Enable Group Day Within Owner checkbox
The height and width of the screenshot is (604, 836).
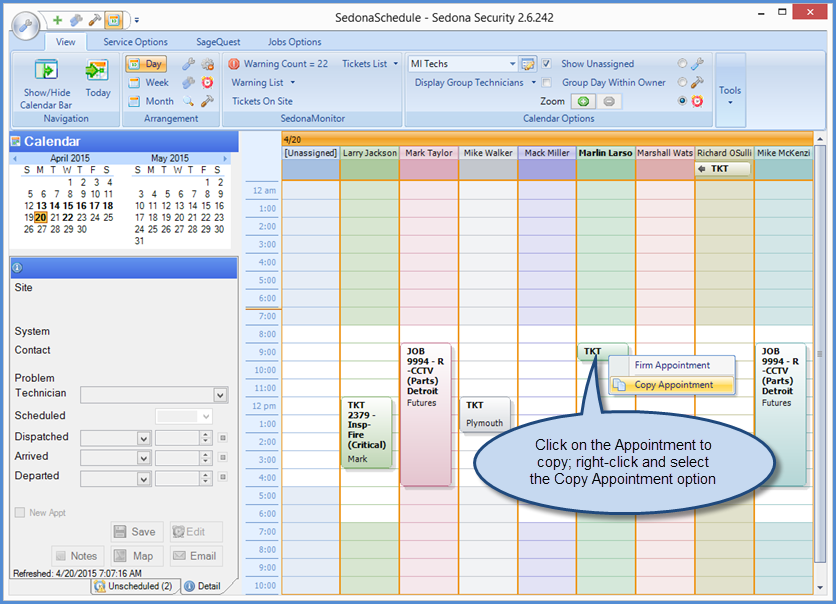click(x=546, y=83)
